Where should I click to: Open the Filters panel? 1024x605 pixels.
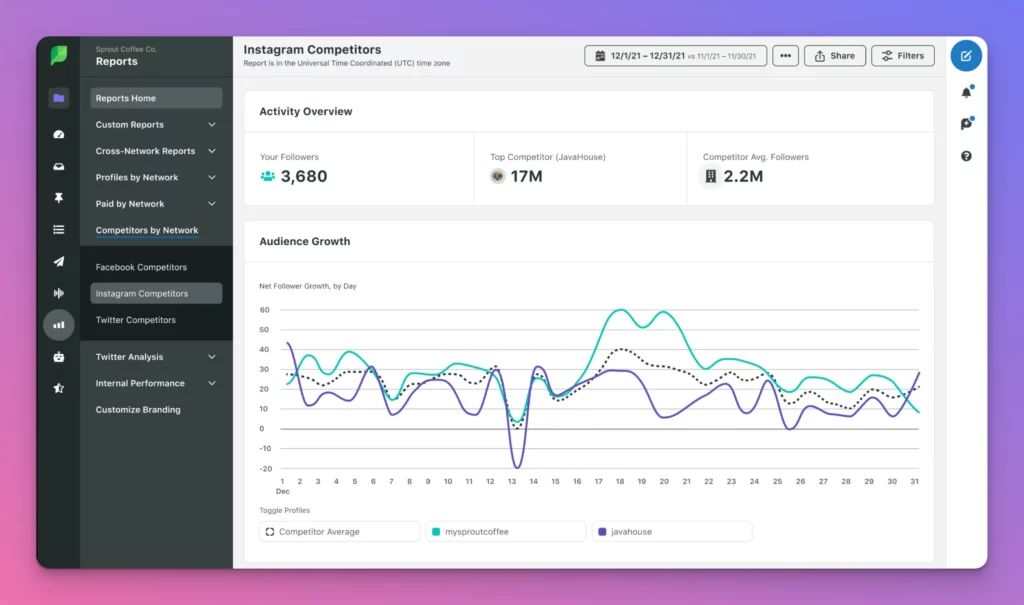click(x=902, y=55)
